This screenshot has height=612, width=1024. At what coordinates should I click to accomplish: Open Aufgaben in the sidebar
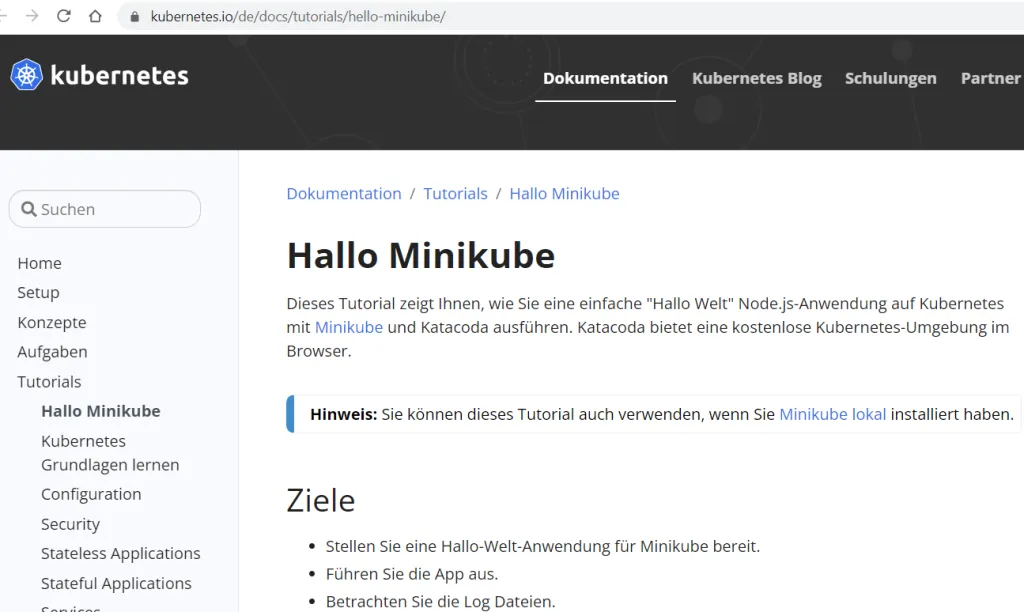coord(52,352)
